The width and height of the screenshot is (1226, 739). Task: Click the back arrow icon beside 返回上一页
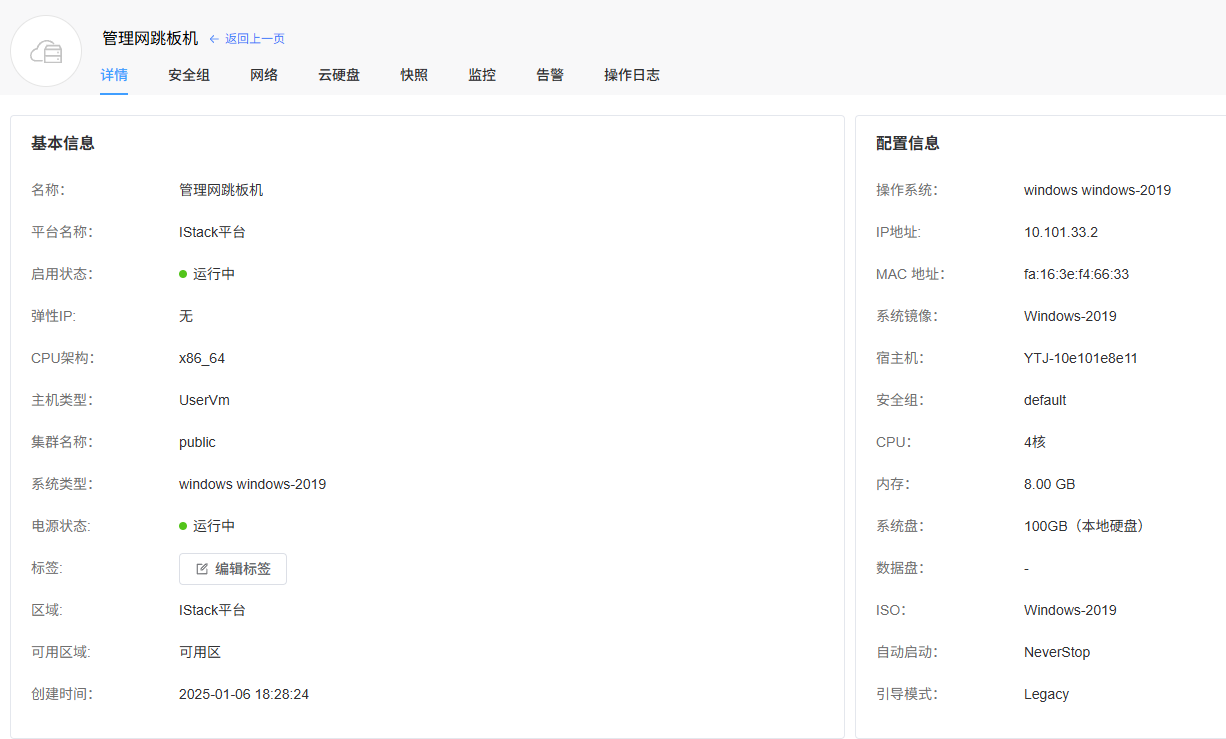coord(214,39)
